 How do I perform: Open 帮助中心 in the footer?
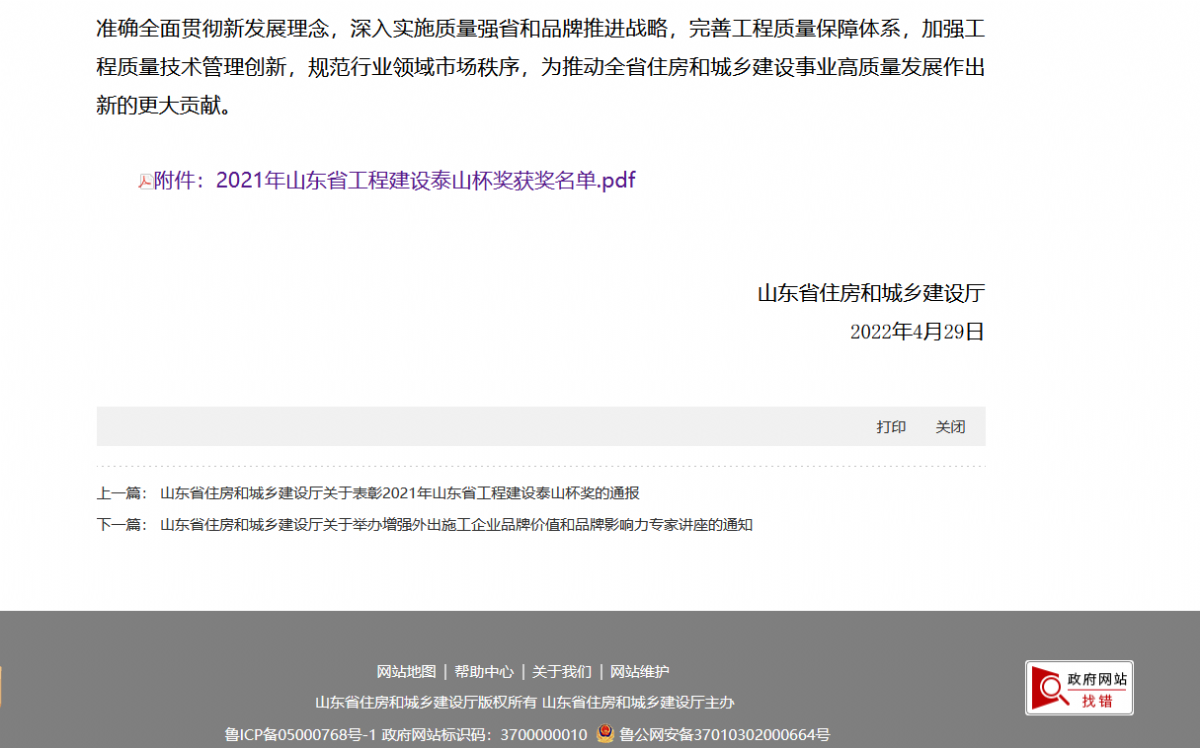[484, 672]
